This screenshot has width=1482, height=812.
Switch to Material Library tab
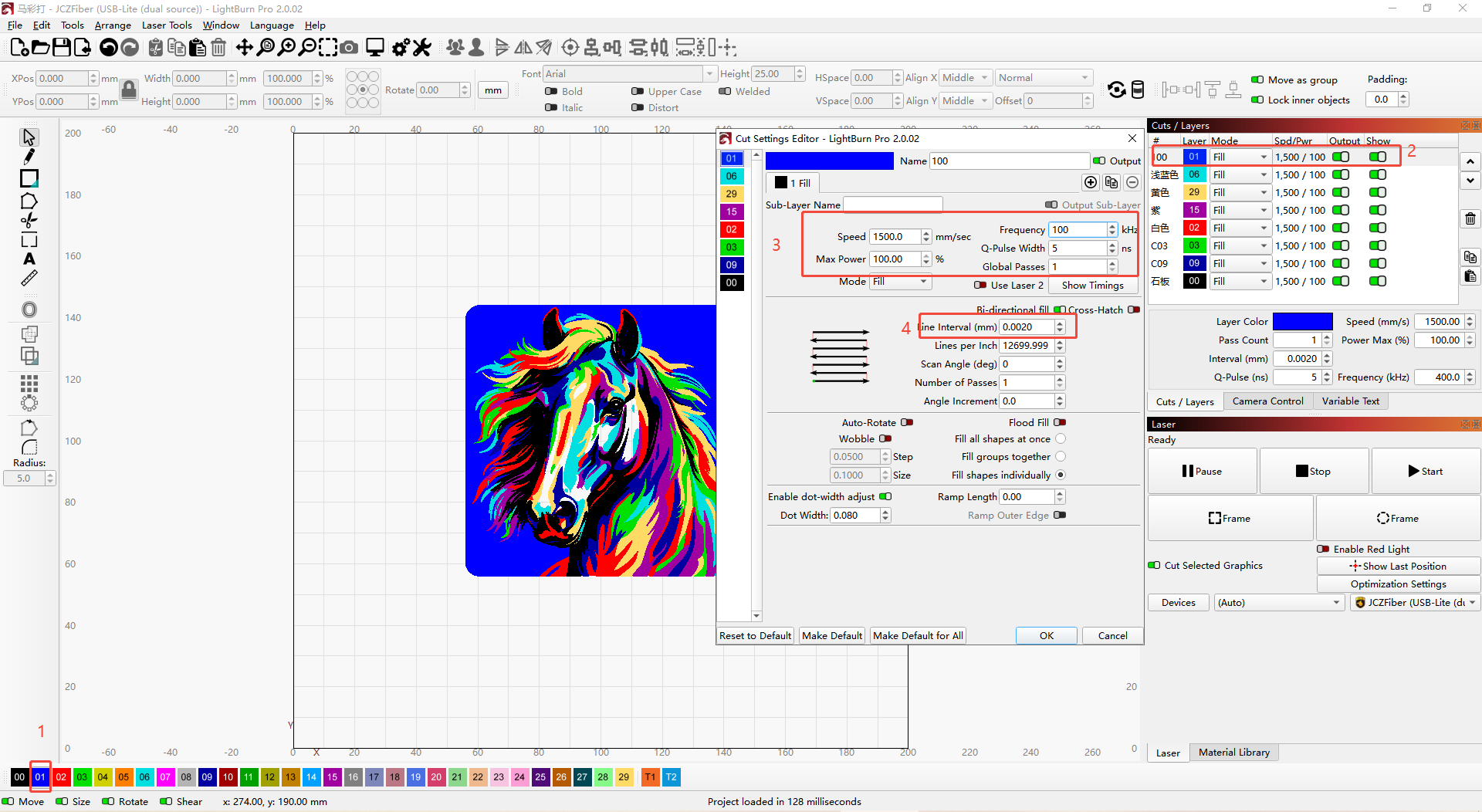[x=1233, y=752]
